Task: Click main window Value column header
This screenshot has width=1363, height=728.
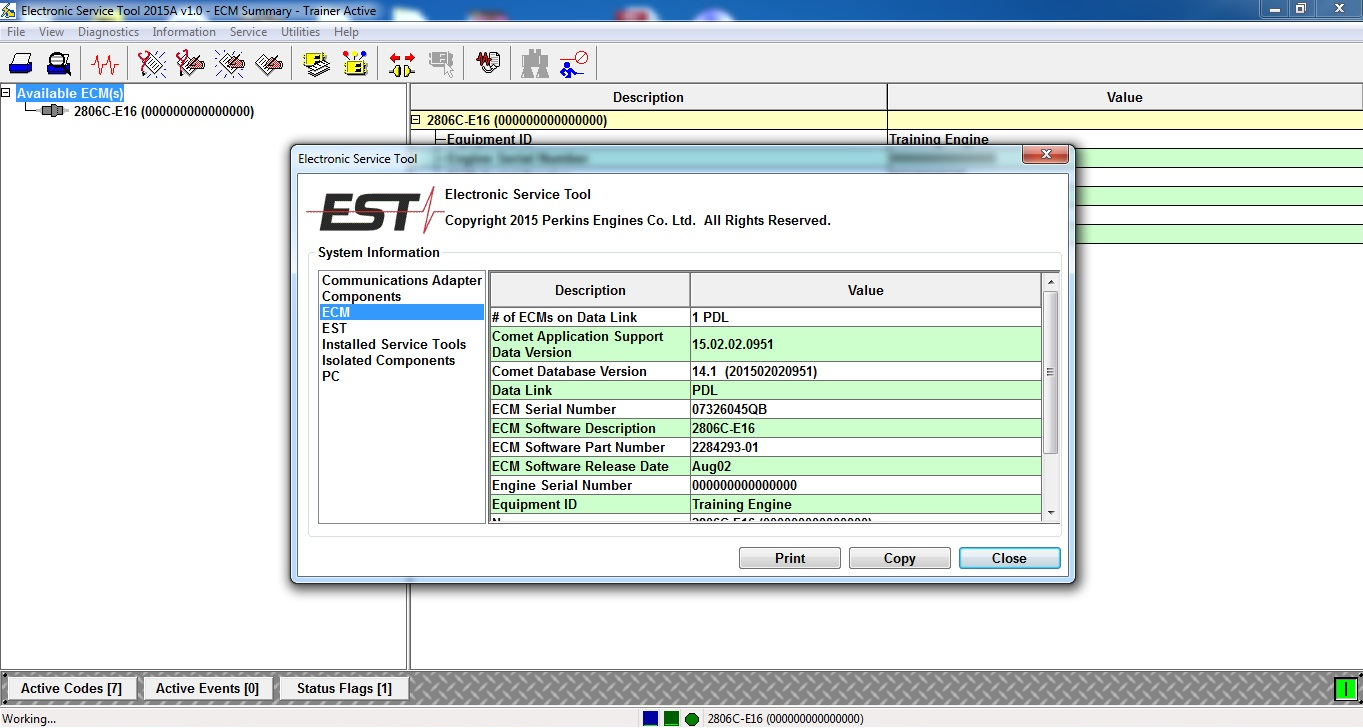Action: [1125, 97]
